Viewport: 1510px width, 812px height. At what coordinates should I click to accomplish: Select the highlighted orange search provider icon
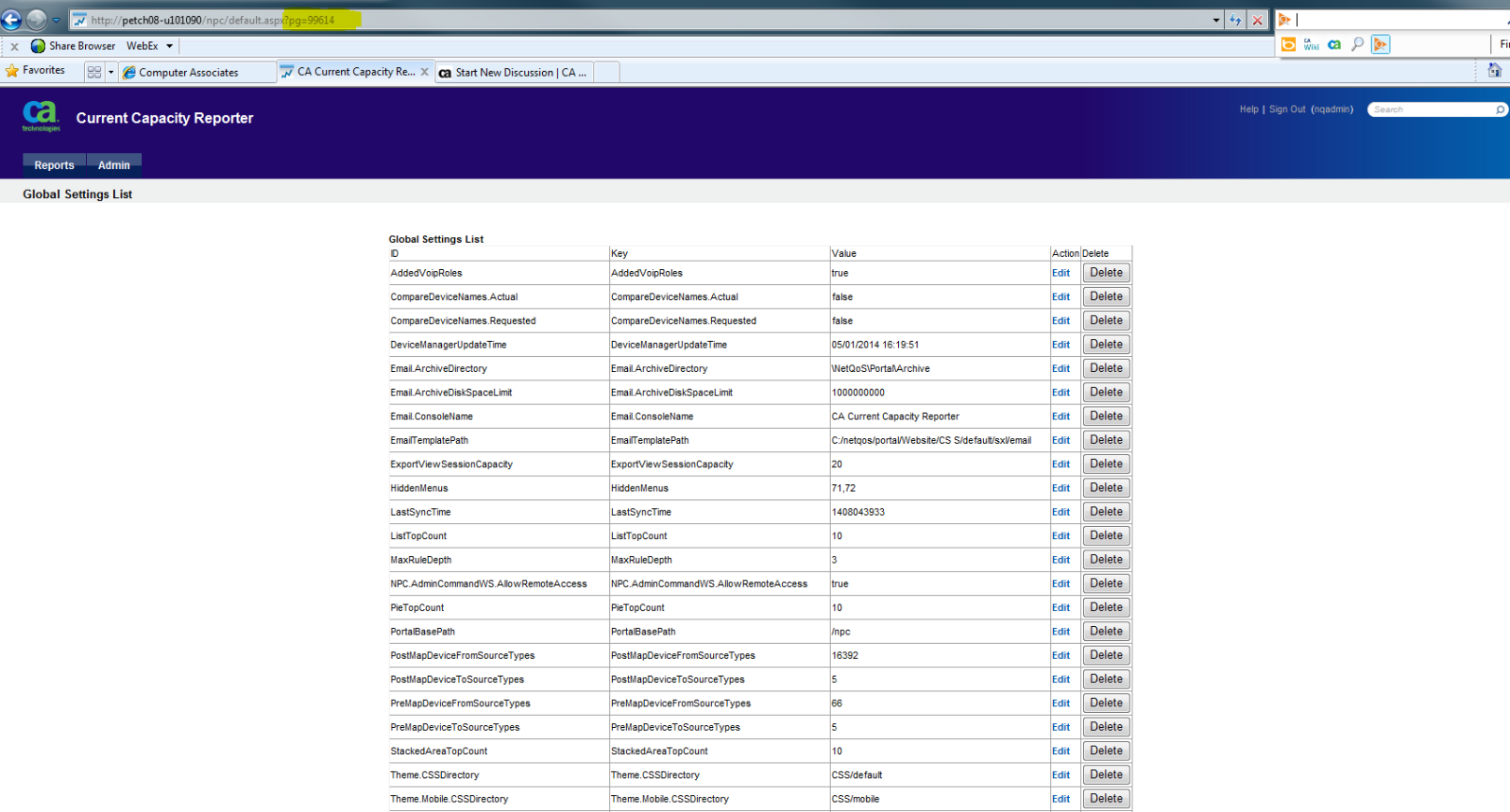tap(1381, 44)
